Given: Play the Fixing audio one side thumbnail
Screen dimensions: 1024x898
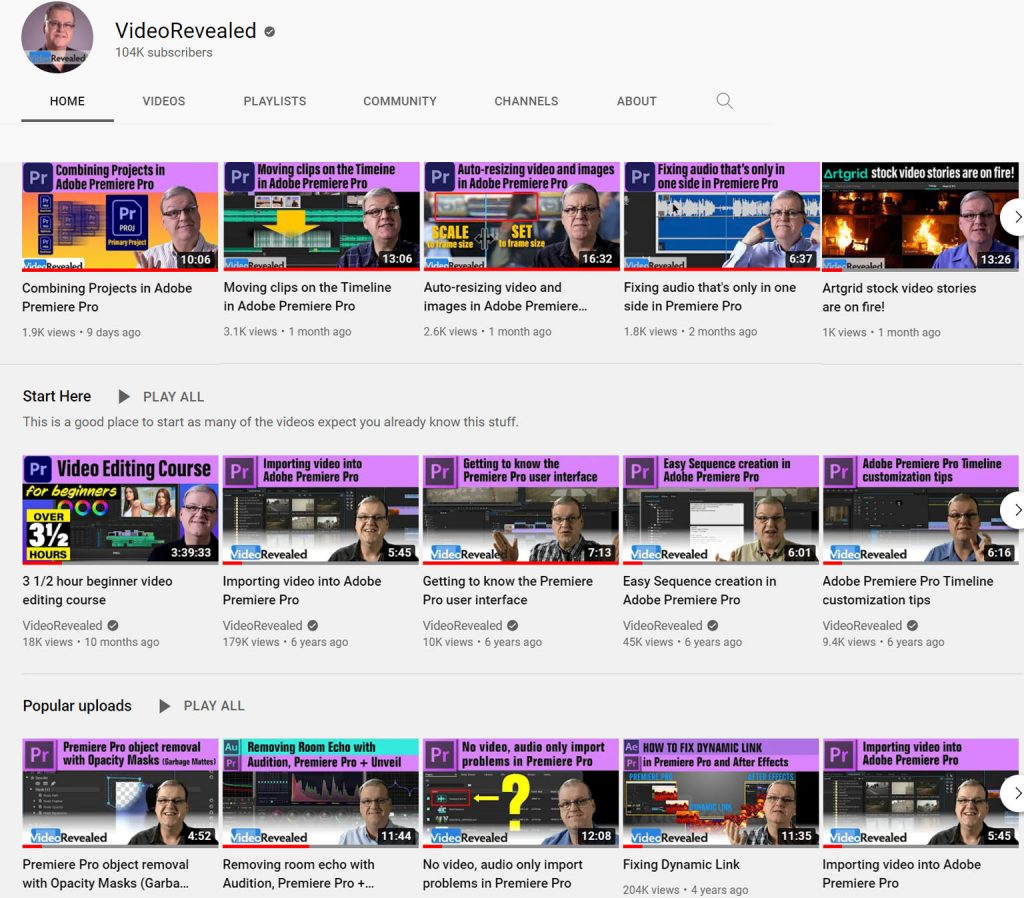Looking at the screenshot, I should click(x=722, y=216).
